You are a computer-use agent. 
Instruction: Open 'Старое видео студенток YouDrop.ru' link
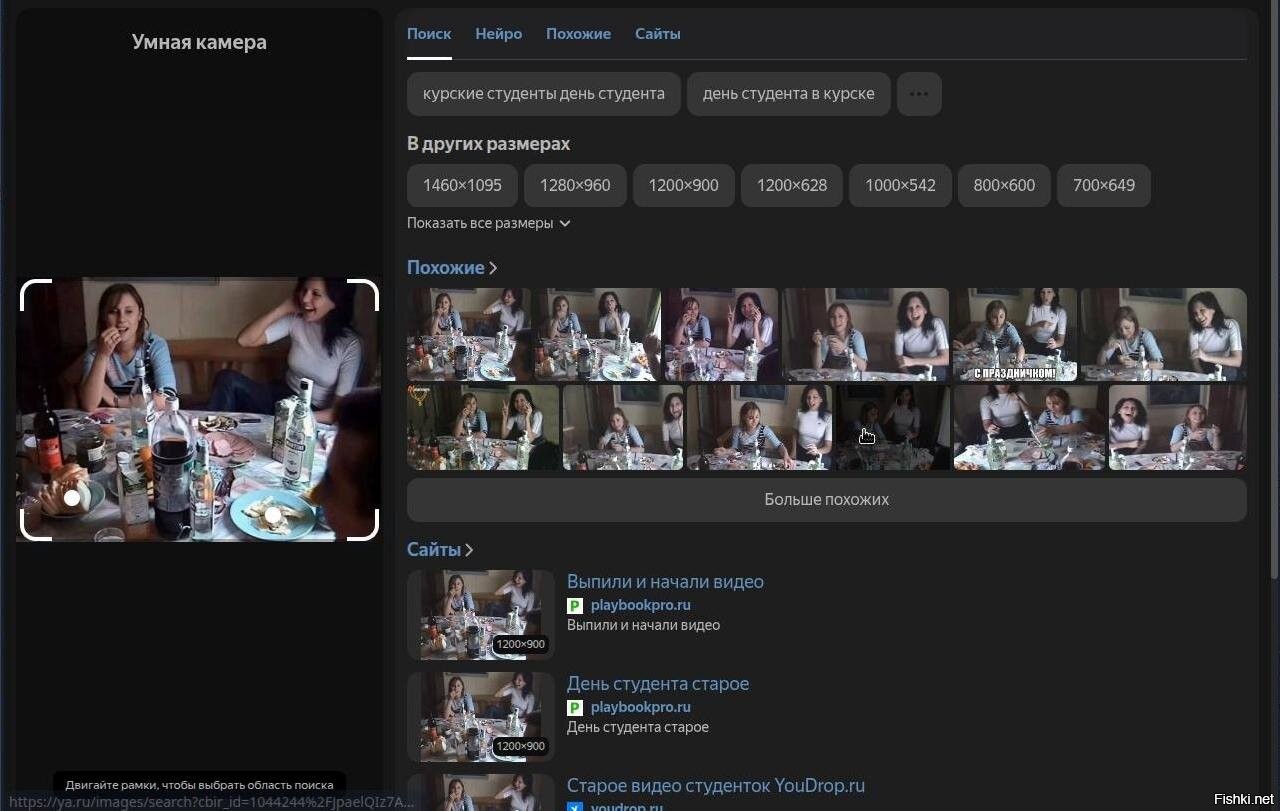(716, 786)
